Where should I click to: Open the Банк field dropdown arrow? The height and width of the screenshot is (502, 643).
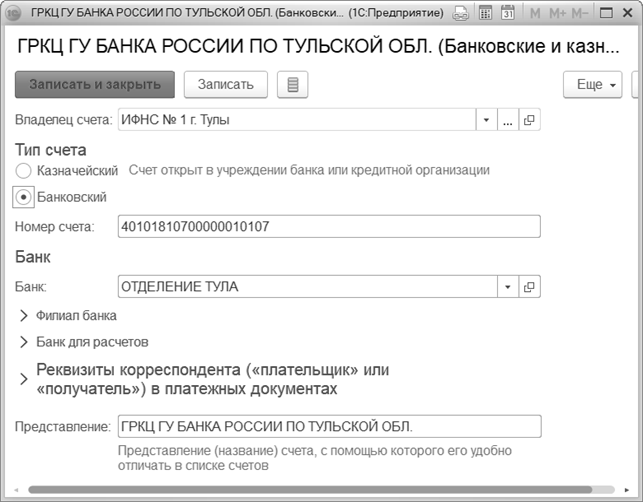pyautogui.click(x=508, y=286)
